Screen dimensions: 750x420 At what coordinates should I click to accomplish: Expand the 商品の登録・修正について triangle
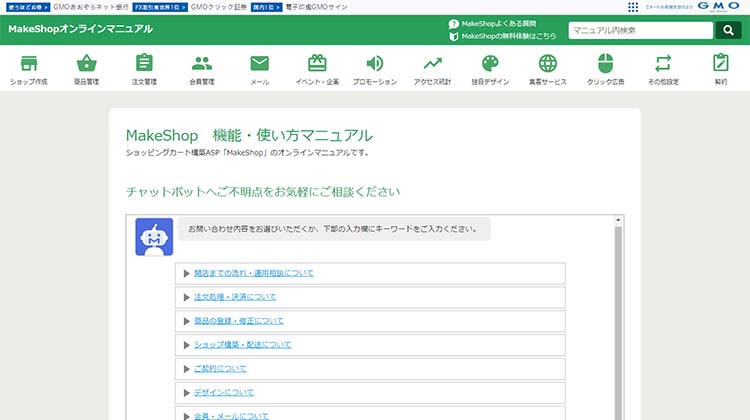pos(187,321)
